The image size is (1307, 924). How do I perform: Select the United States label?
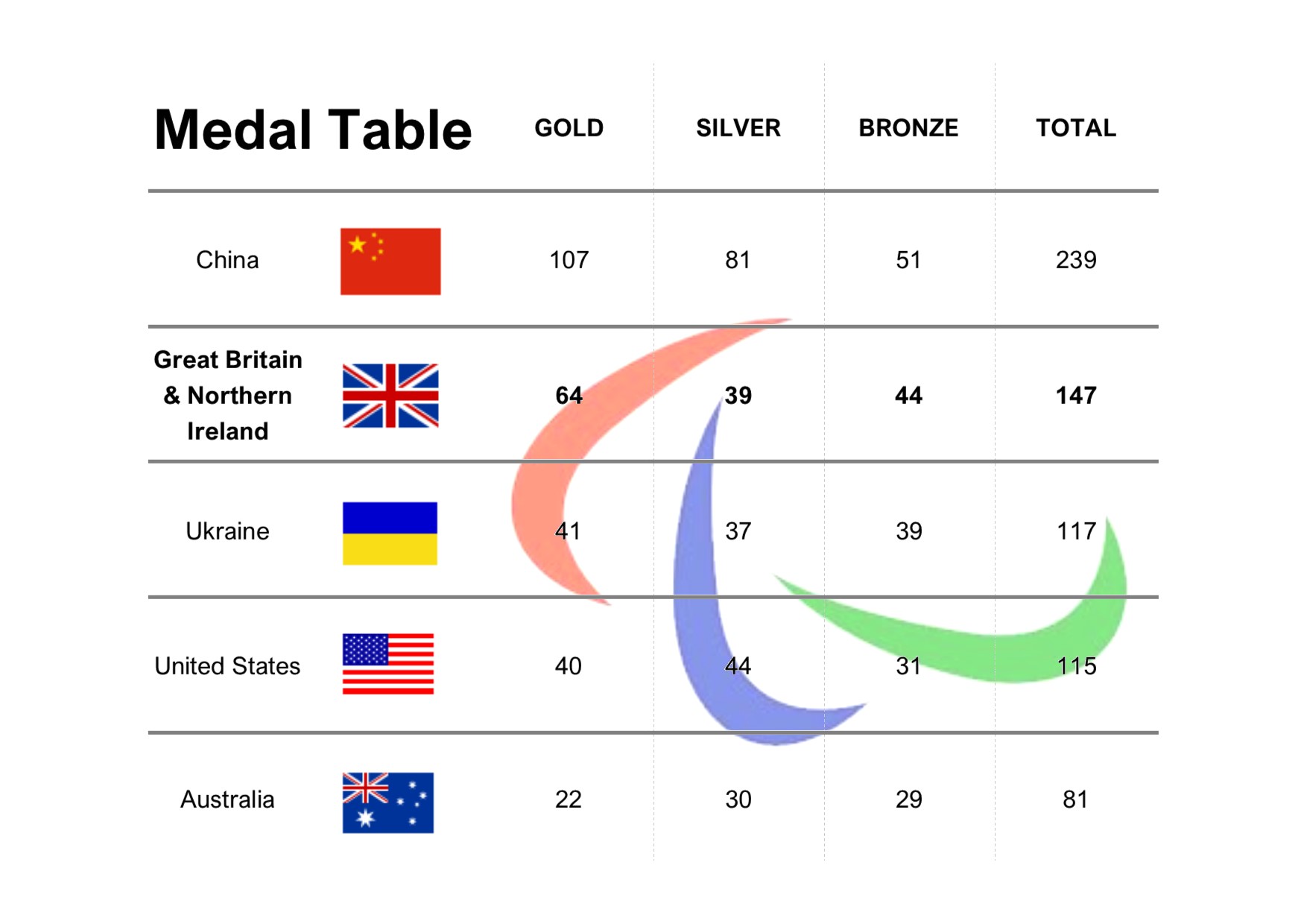point(227,666)
